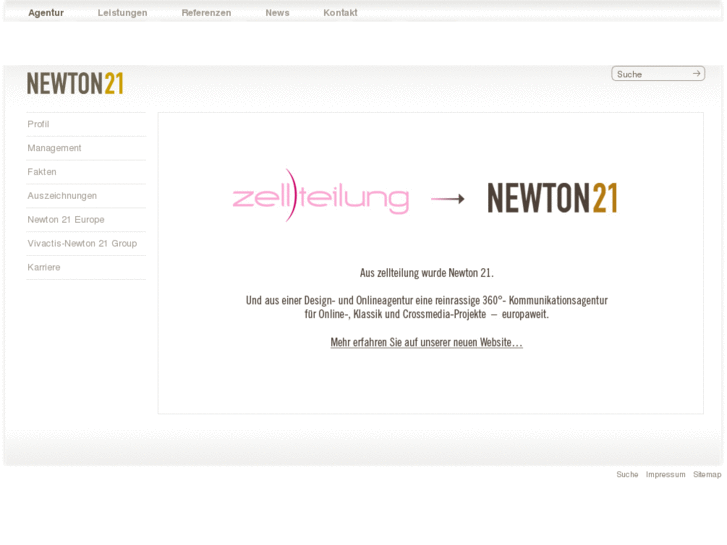The image size is (727, 545).
Task: Follow 'Mehr erfahren Sie auf unserer neuen Website' link
Action: tap(427, 342)
